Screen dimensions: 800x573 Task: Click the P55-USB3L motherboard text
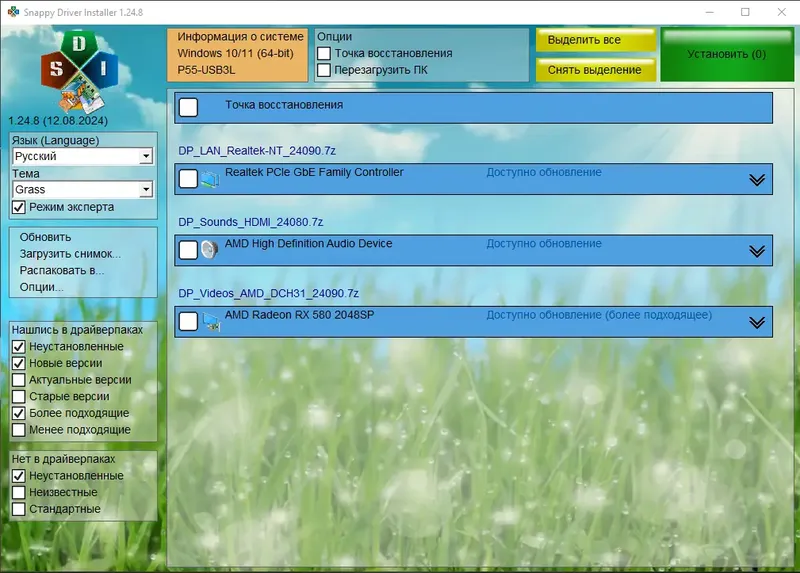(x=206, y=70)
